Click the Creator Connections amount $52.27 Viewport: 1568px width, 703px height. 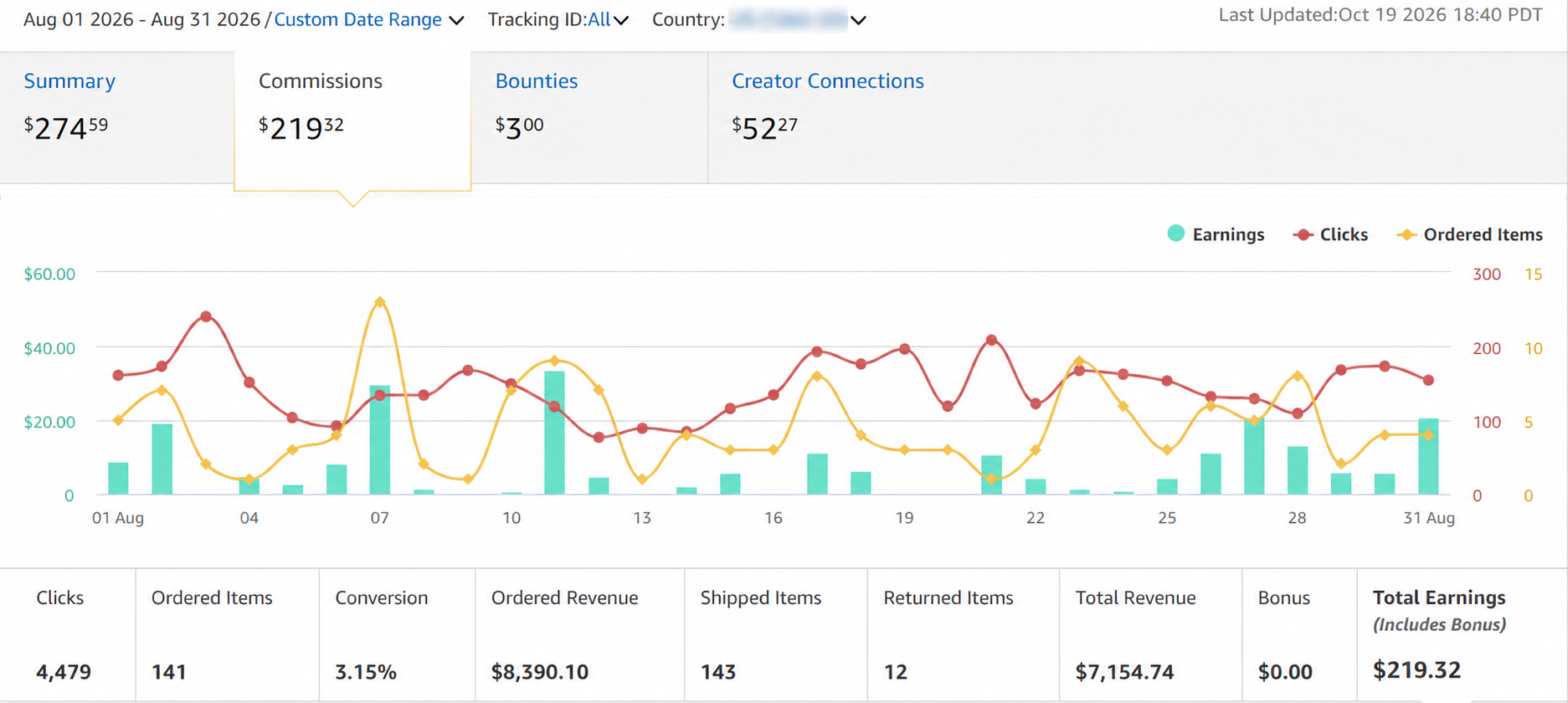pyautogui.click(x=765, y=127)
